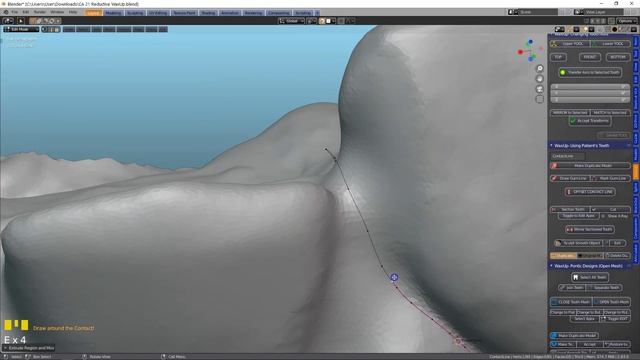640x360 pixels.
Task: Click the FRONT view button
Action: (590, 57)
